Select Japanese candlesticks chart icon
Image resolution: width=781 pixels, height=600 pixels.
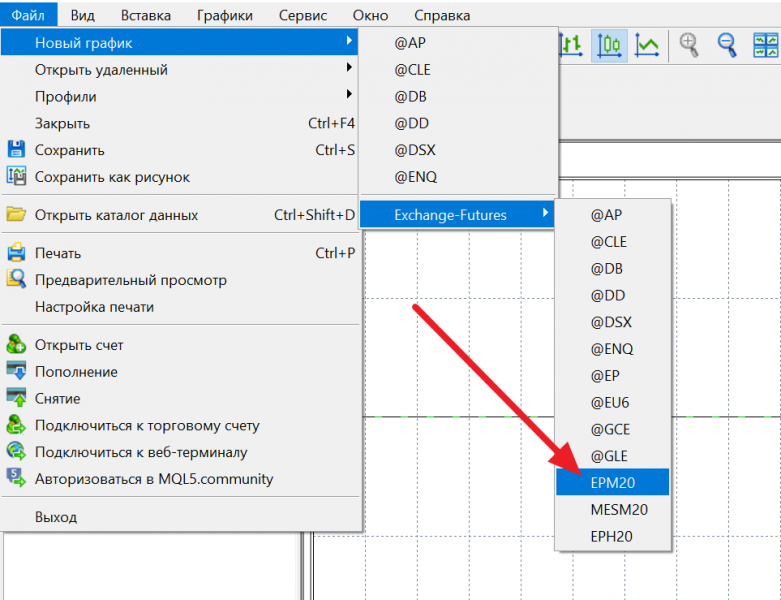coord(609,45)
